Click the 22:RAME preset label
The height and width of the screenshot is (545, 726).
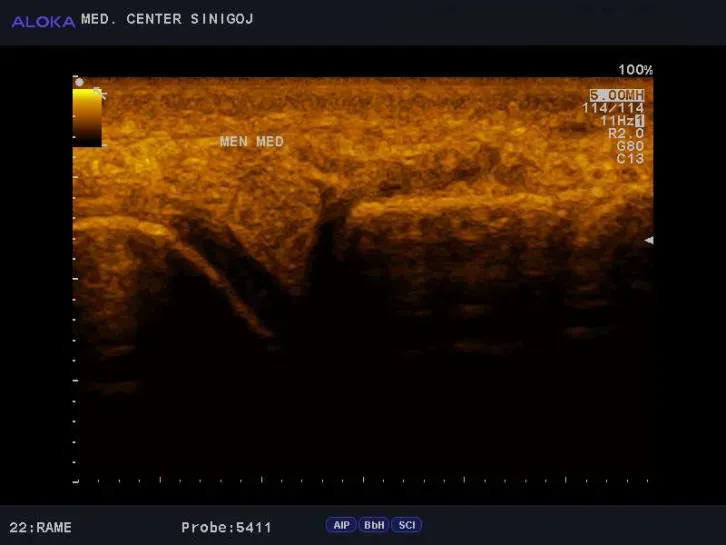(40, 527)
